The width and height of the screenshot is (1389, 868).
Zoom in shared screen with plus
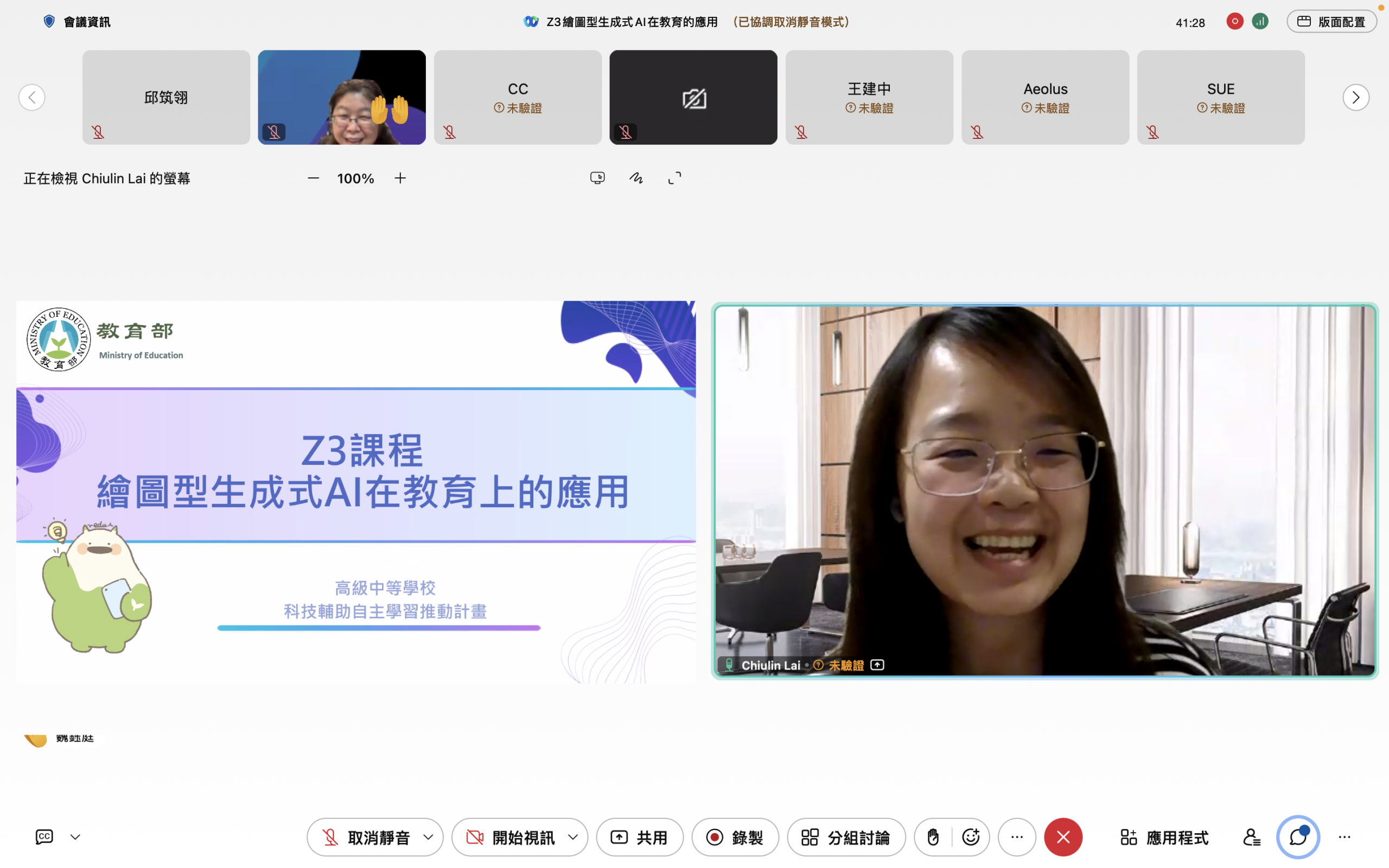[x=400, y=178]
